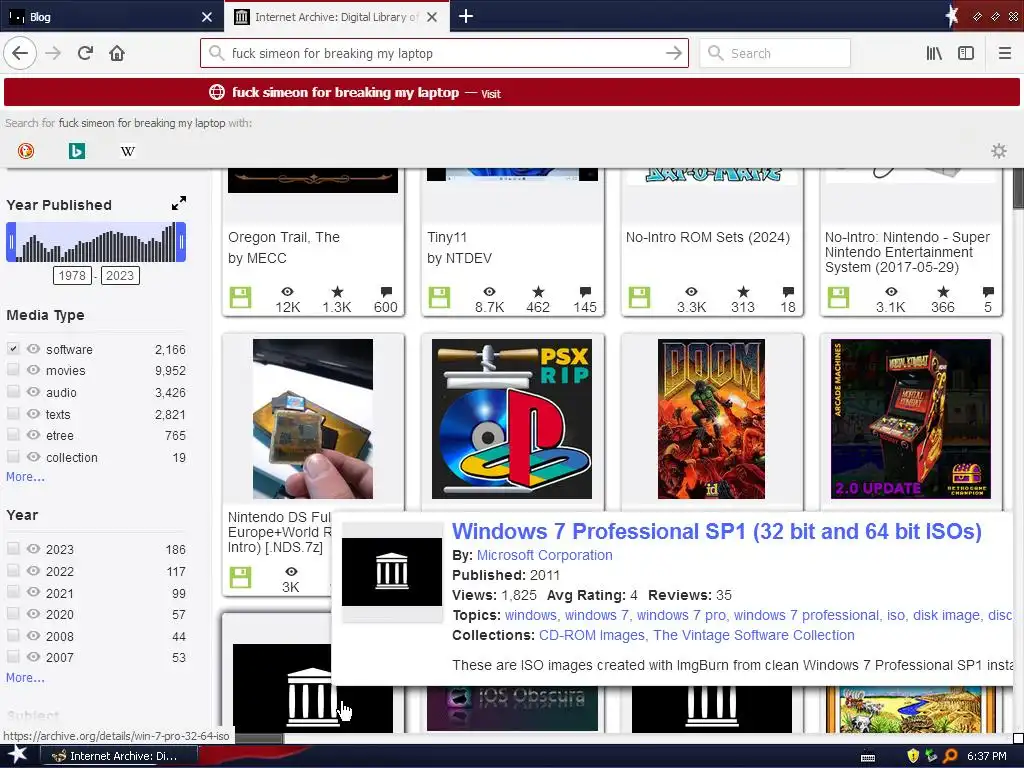Open the Mortal Kombat arcade thumbnail

coord(910,419)
